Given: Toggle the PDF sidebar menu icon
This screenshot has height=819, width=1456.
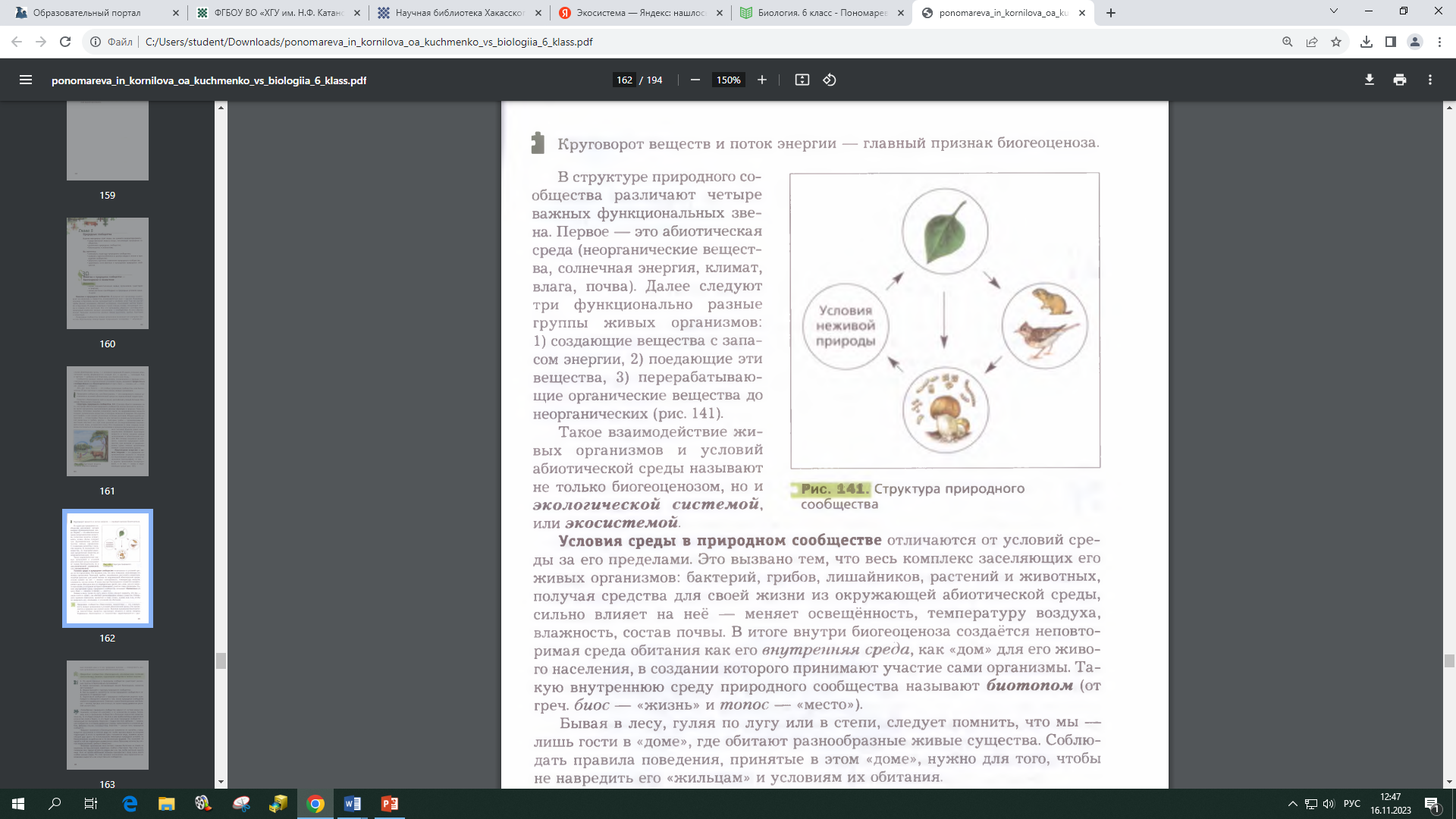Looking at the screenshot, I should [26, 80].
